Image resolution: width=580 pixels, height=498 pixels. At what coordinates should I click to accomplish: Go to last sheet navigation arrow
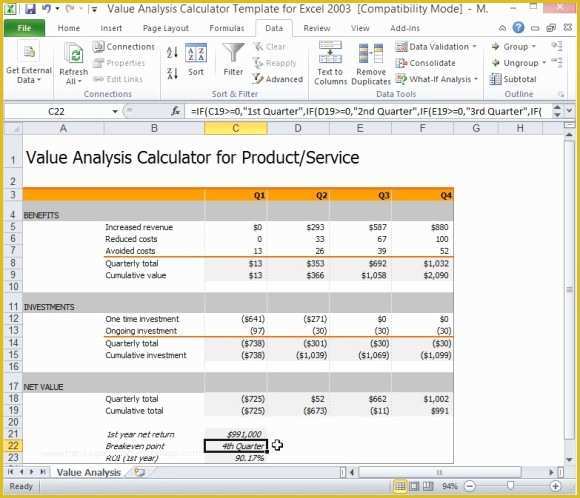[43, 472]
